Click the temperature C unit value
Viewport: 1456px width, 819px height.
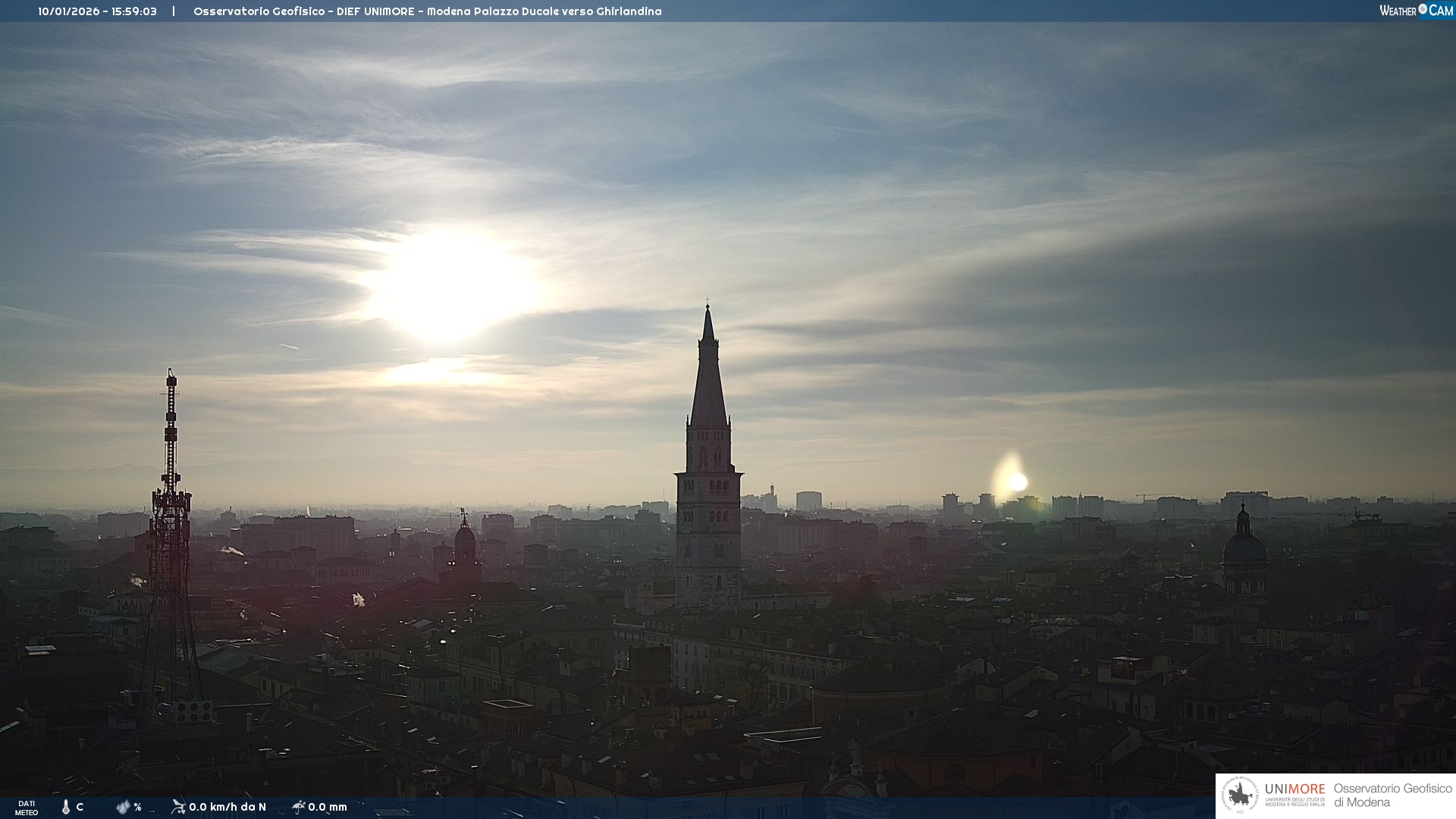coord(80,807)
